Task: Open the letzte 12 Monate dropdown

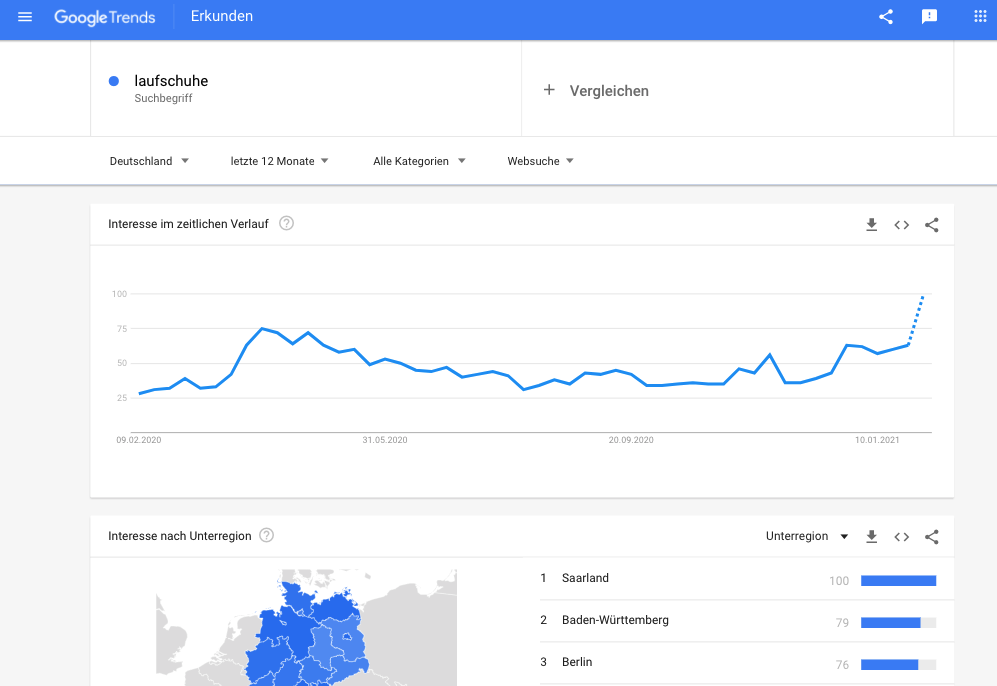Action: 279,161
